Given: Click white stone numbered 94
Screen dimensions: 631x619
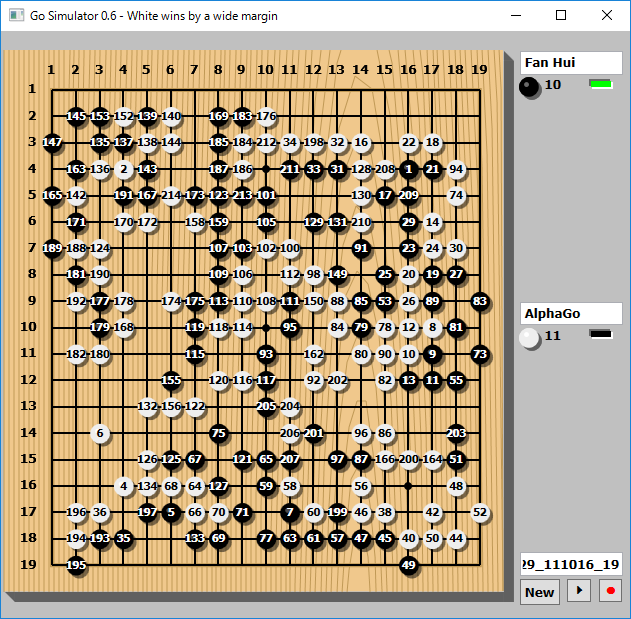Looking at the screenshot, I should (456, 169).
